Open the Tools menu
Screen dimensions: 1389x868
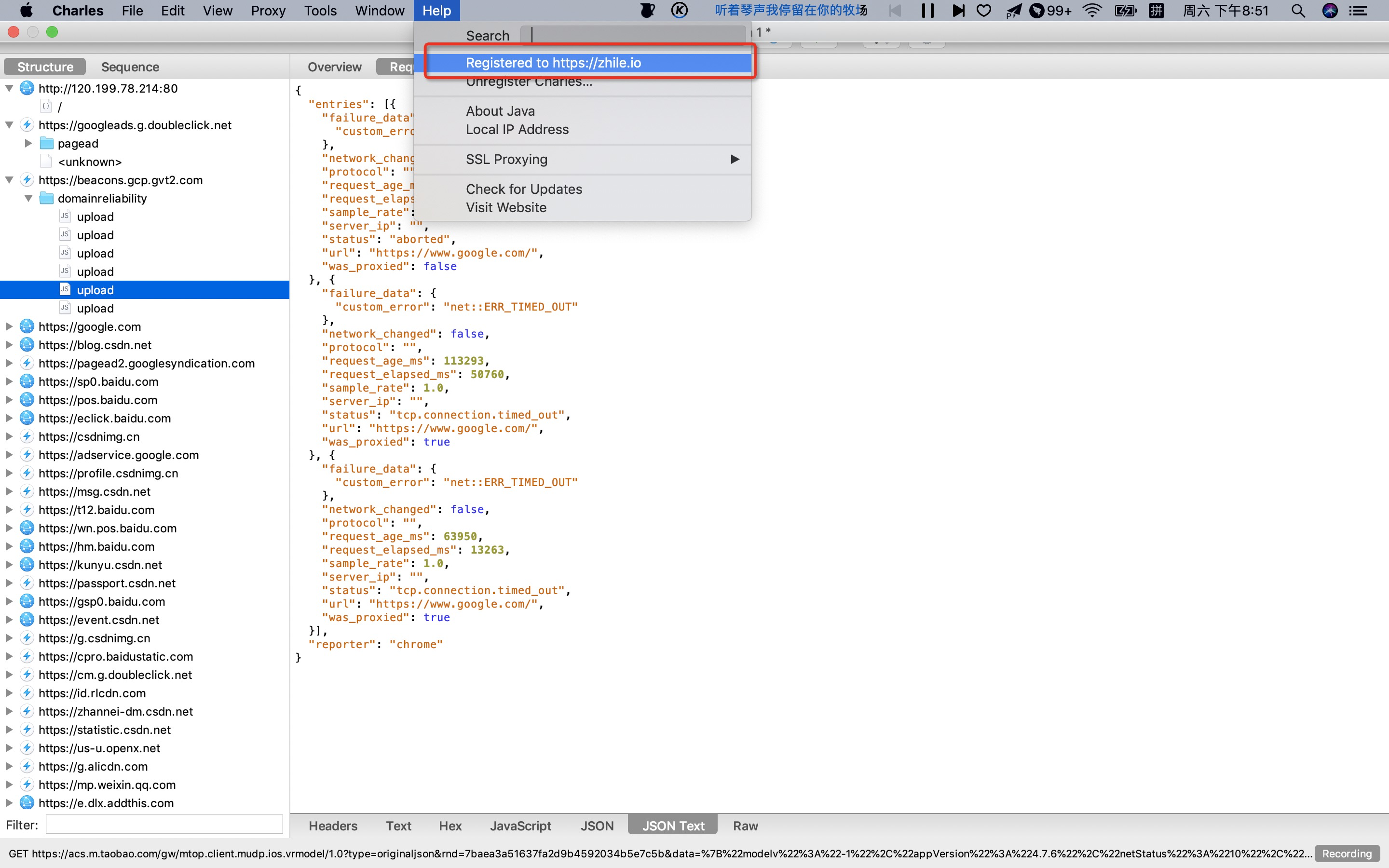[x=320, y=10]
